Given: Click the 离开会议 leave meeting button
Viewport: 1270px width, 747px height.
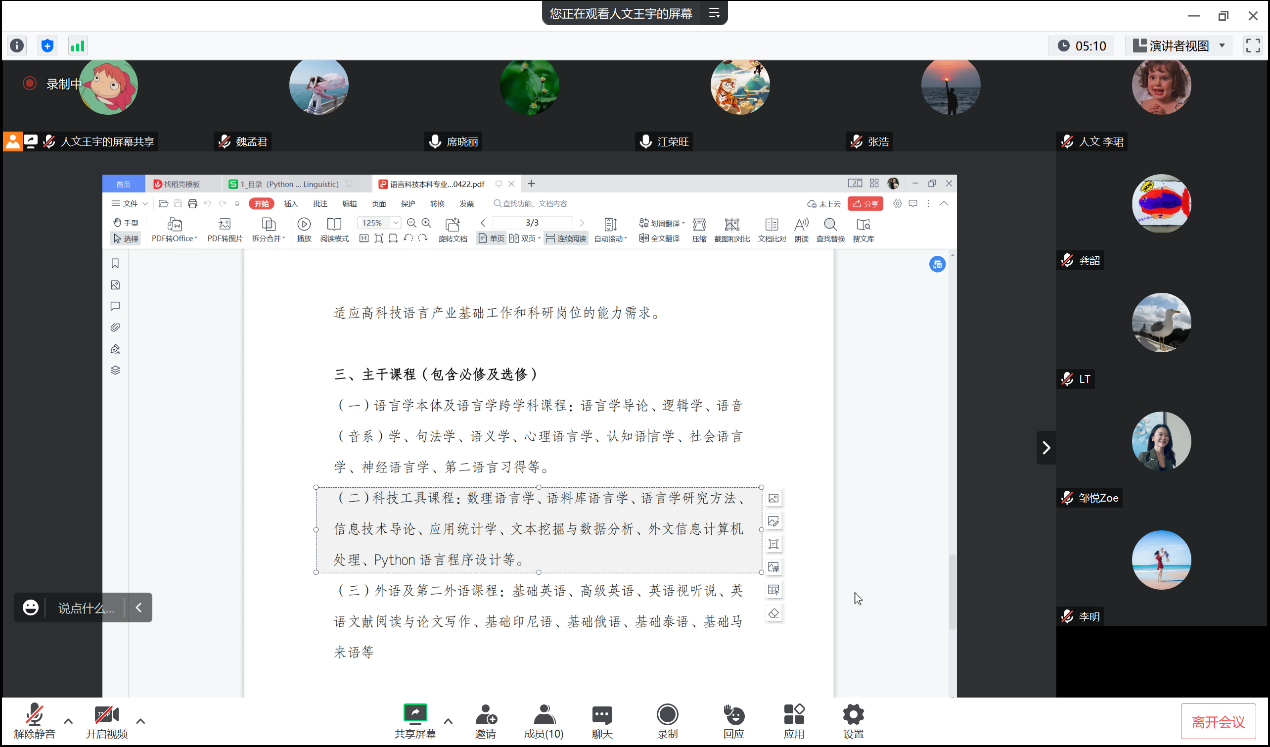Looking at the screenshot, I should (1218, 722).
